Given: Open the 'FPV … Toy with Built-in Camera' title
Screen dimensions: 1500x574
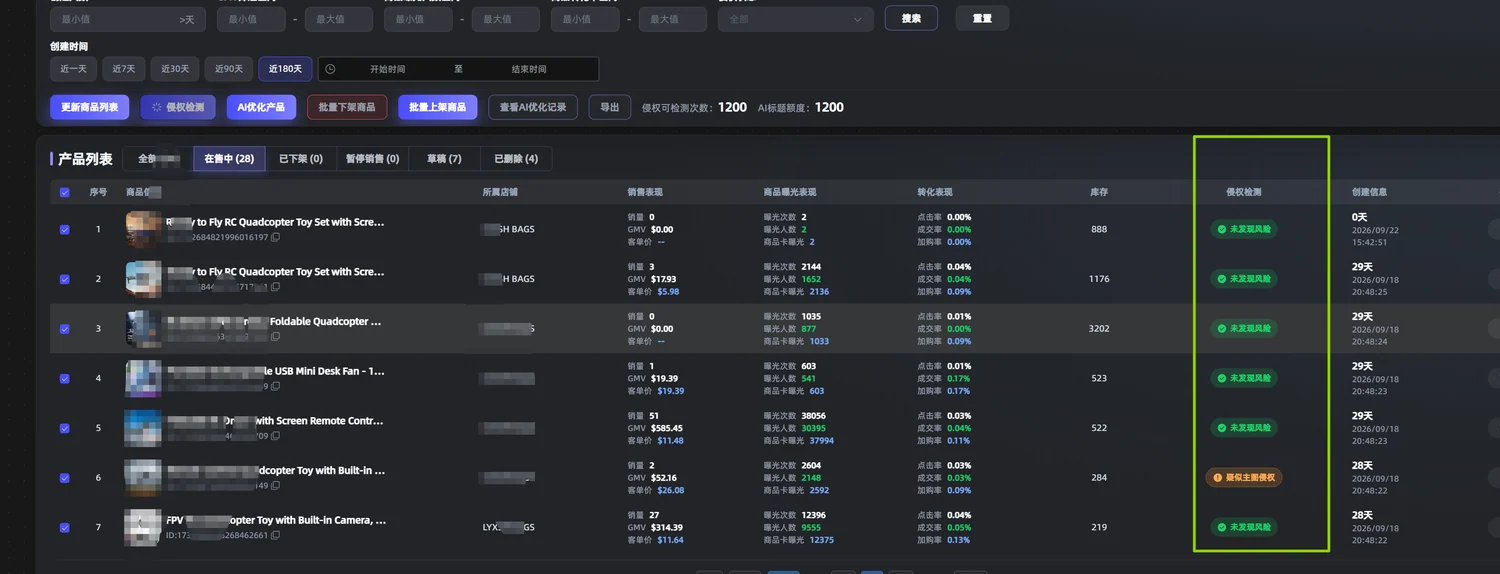Looking at the screenshot, I should pyautogui.click(x=276, y=520).
